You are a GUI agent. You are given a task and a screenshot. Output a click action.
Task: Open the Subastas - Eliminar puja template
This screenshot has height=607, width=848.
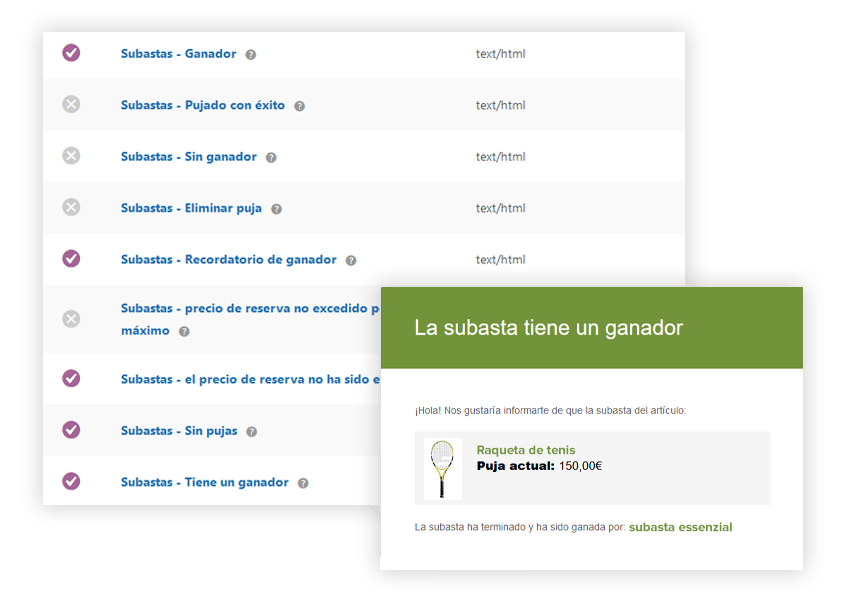(x=191, y=208)
